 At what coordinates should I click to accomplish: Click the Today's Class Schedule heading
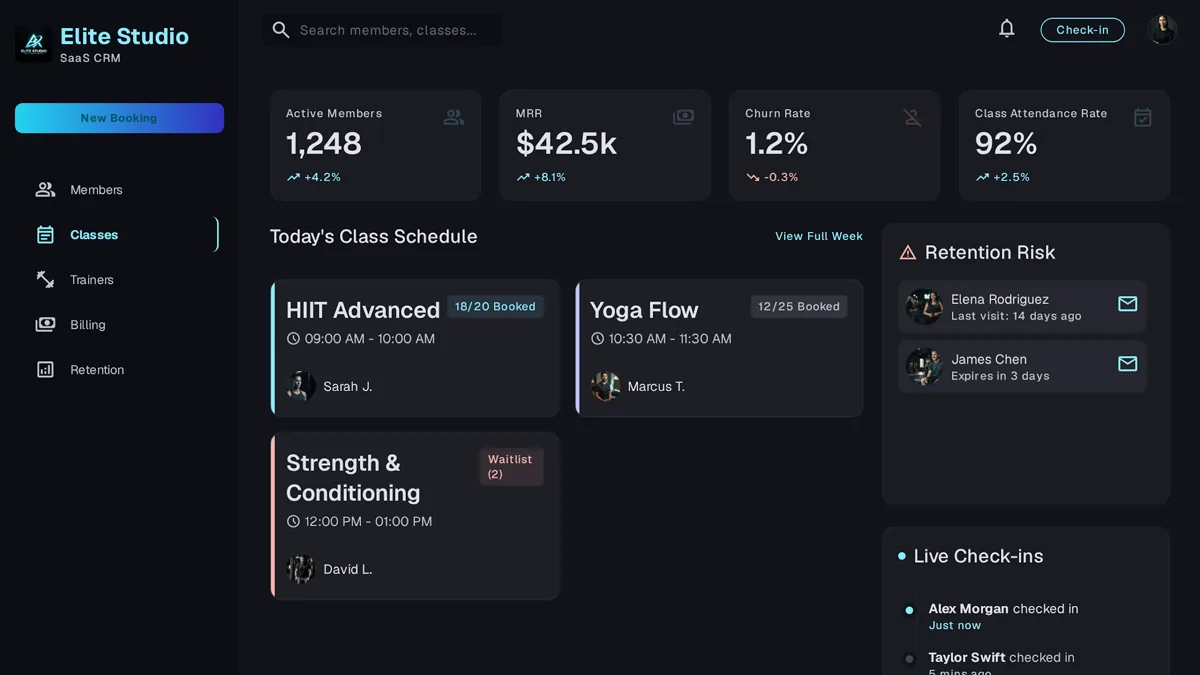point(373,237)
